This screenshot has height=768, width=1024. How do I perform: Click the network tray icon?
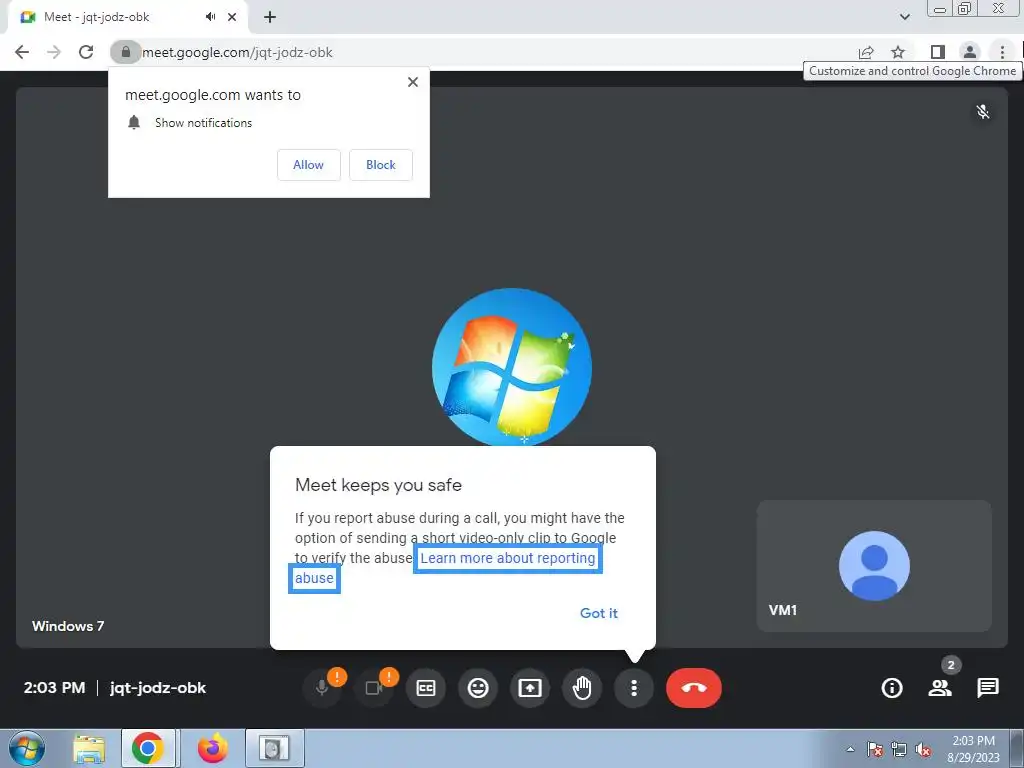coord(899,749)
